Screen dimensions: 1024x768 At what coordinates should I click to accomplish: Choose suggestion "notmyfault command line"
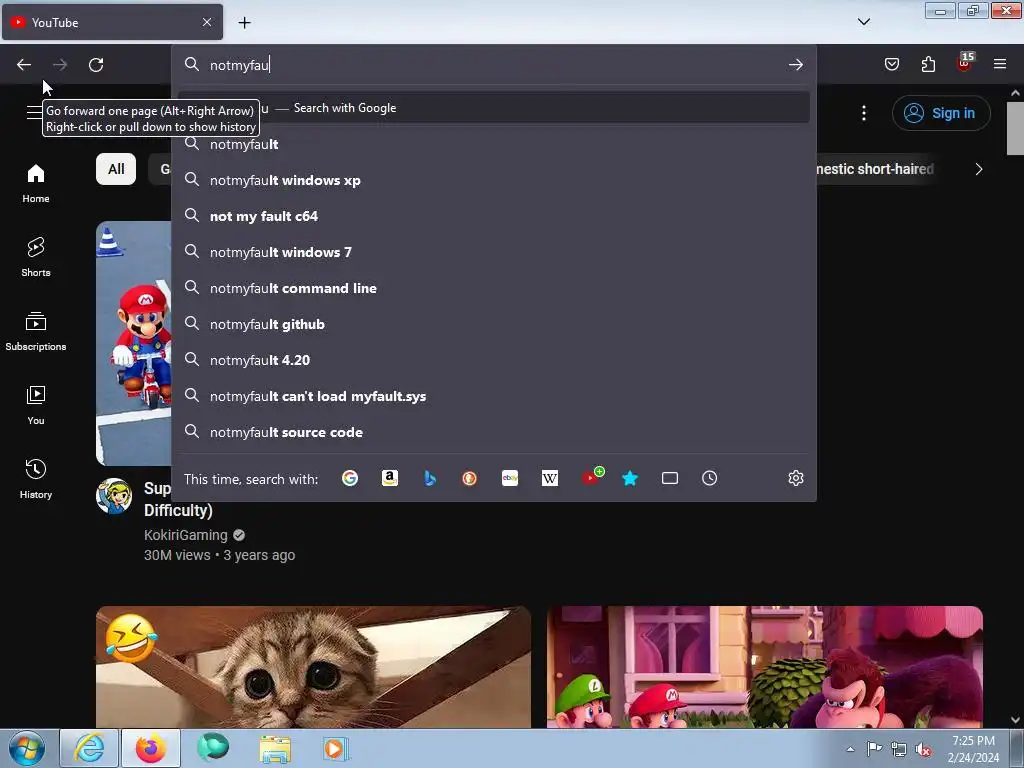tap(494, 288)
